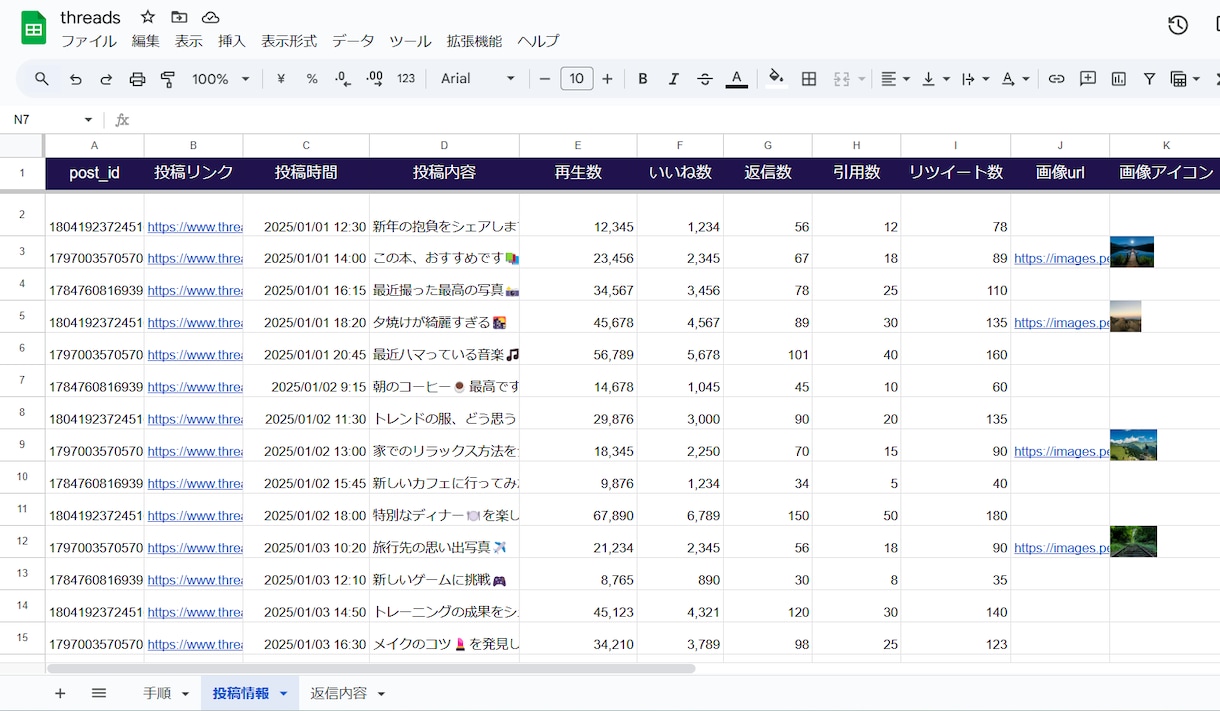
Task: Open ヘルプ menu
Action: [538, 41]
